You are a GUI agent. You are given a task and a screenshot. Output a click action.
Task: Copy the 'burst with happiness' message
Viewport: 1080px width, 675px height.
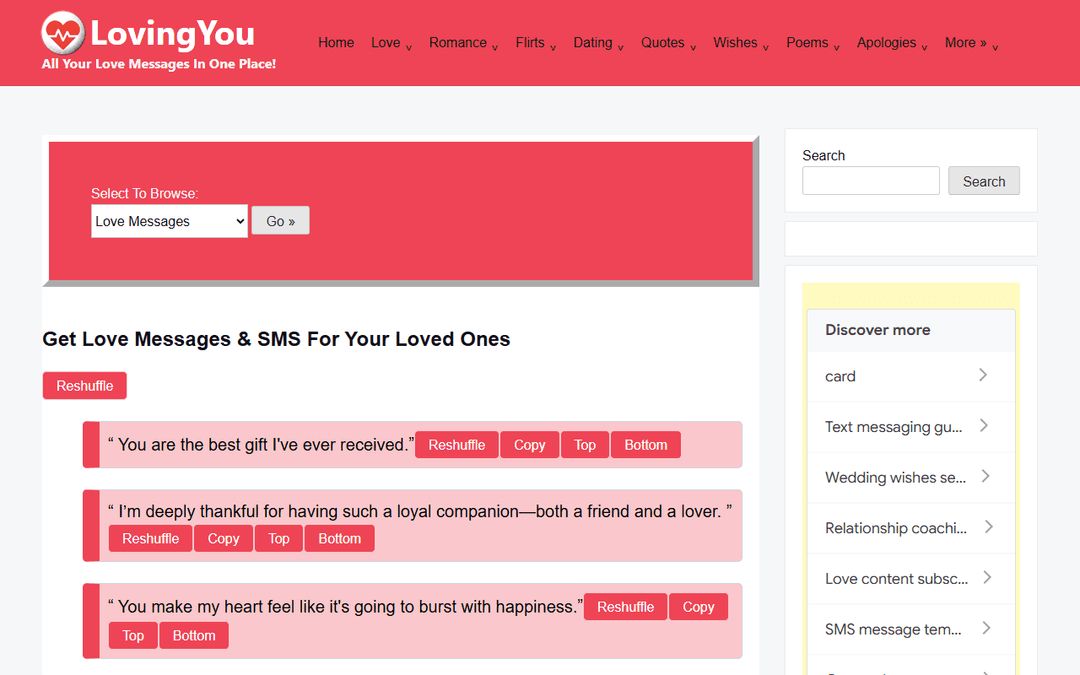[x=698, y=607]
